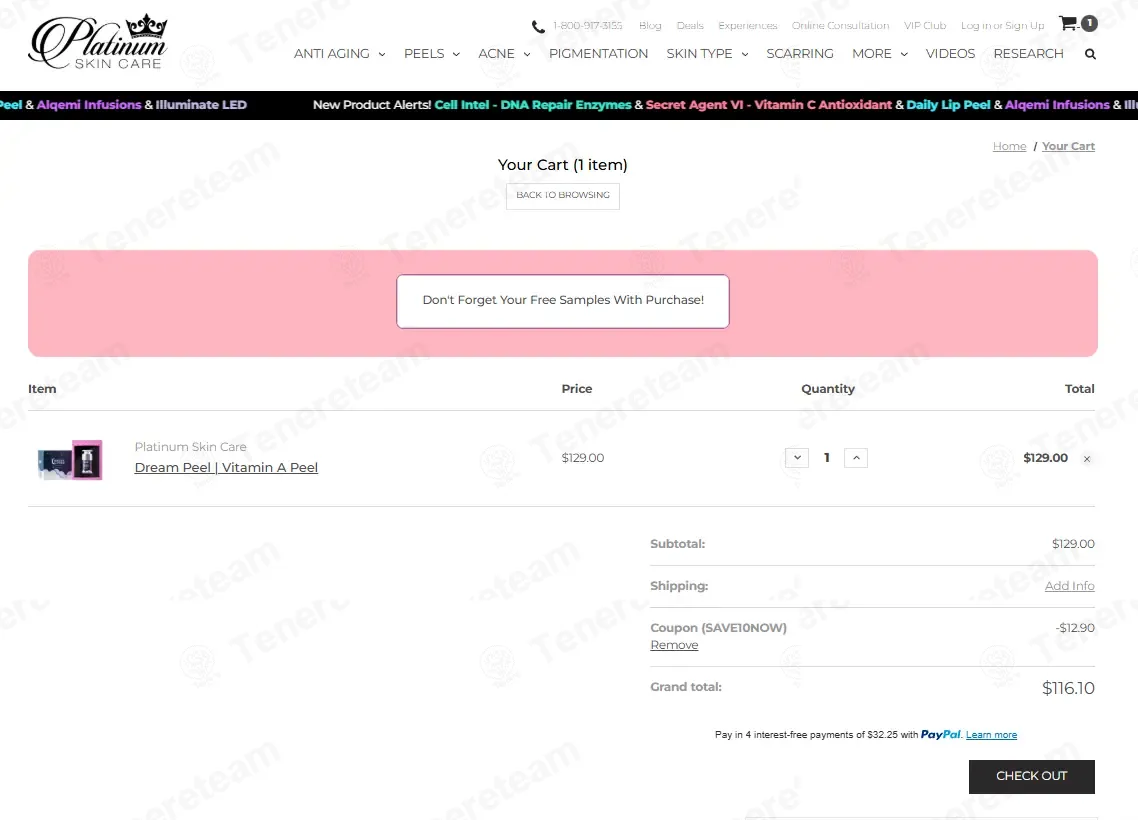The height and width of the screenshot is (820, 1138).
Task: Go to the Research page
Action: point(1028,54)
